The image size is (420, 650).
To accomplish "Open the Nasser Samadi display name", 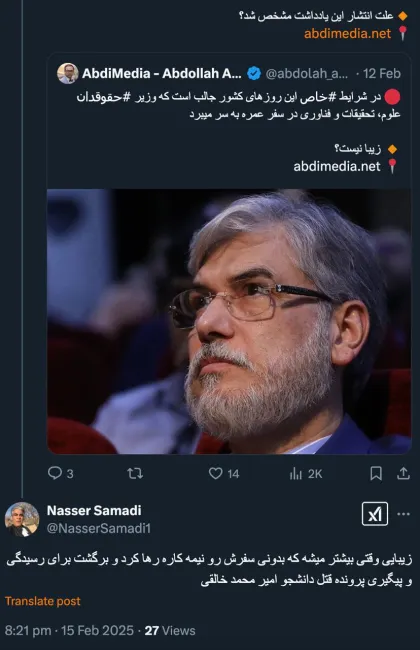I will point(94,510).
